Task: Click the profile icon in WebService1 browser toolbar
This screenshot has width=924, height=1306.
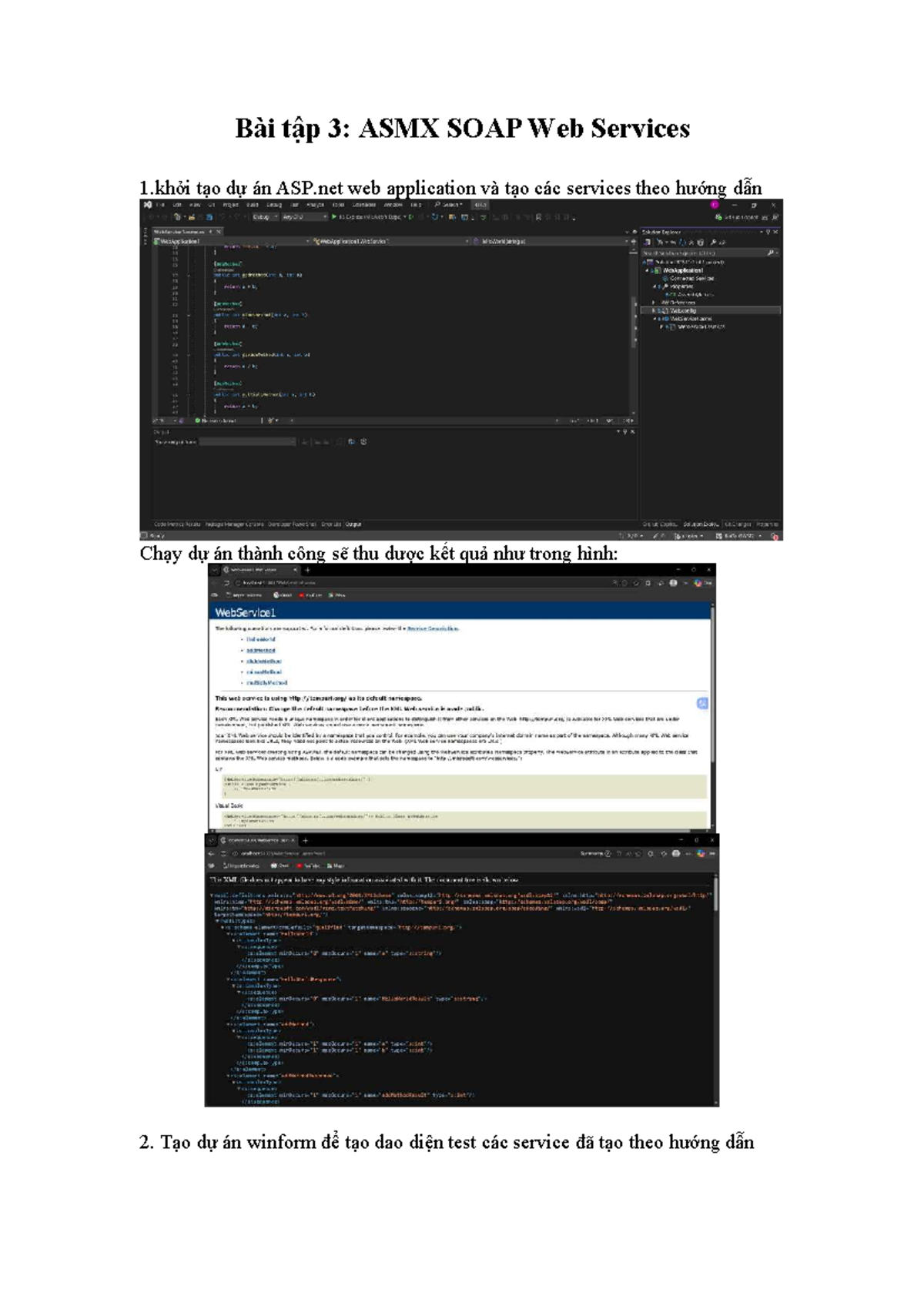Action: [674, 583]
